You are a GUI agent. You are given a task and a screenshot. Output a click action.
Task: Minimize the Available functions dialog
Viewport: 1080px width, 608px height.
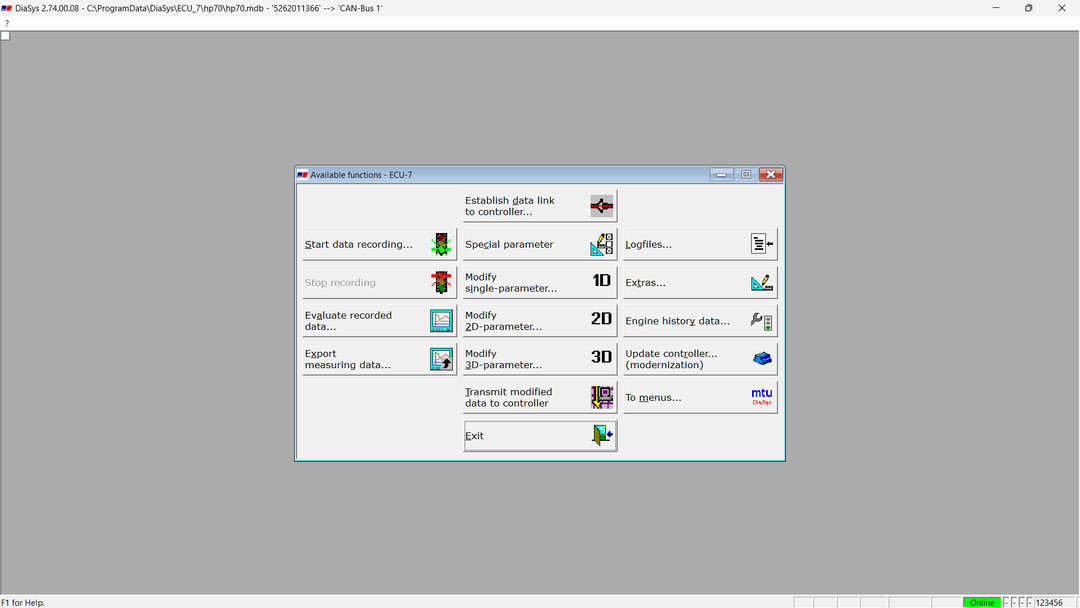click(720, 175)
